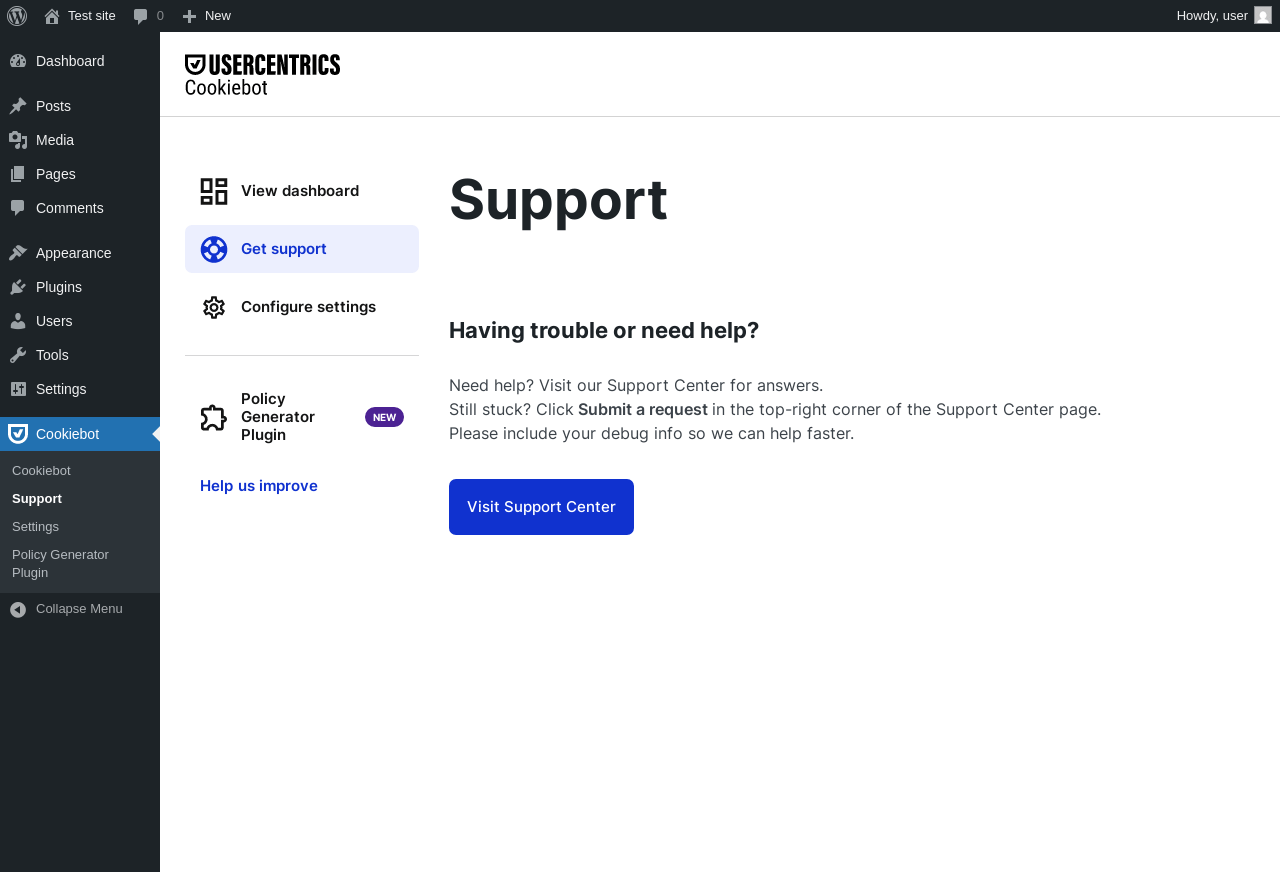The width and height of the screenshot is (1280, 872).
Task: Open Policy Generator Plugin submenu item
Action: pyautogui.click(x=60, y=564)
